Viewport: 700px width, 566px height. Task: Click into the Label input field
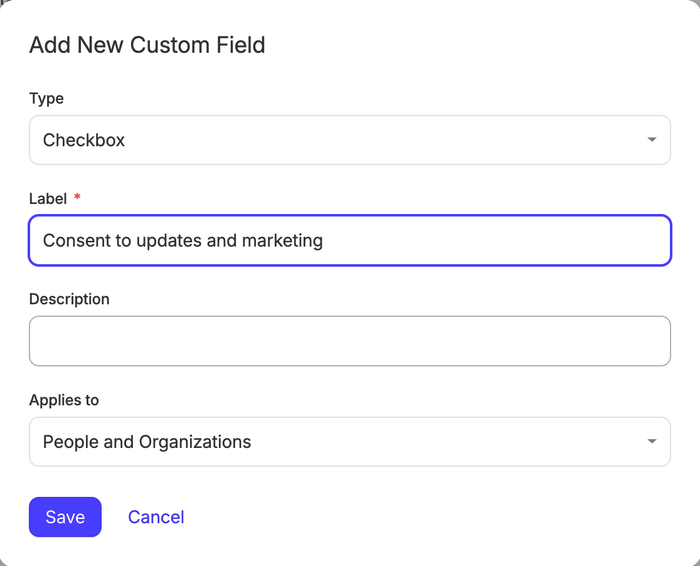[x=350, y=241]
